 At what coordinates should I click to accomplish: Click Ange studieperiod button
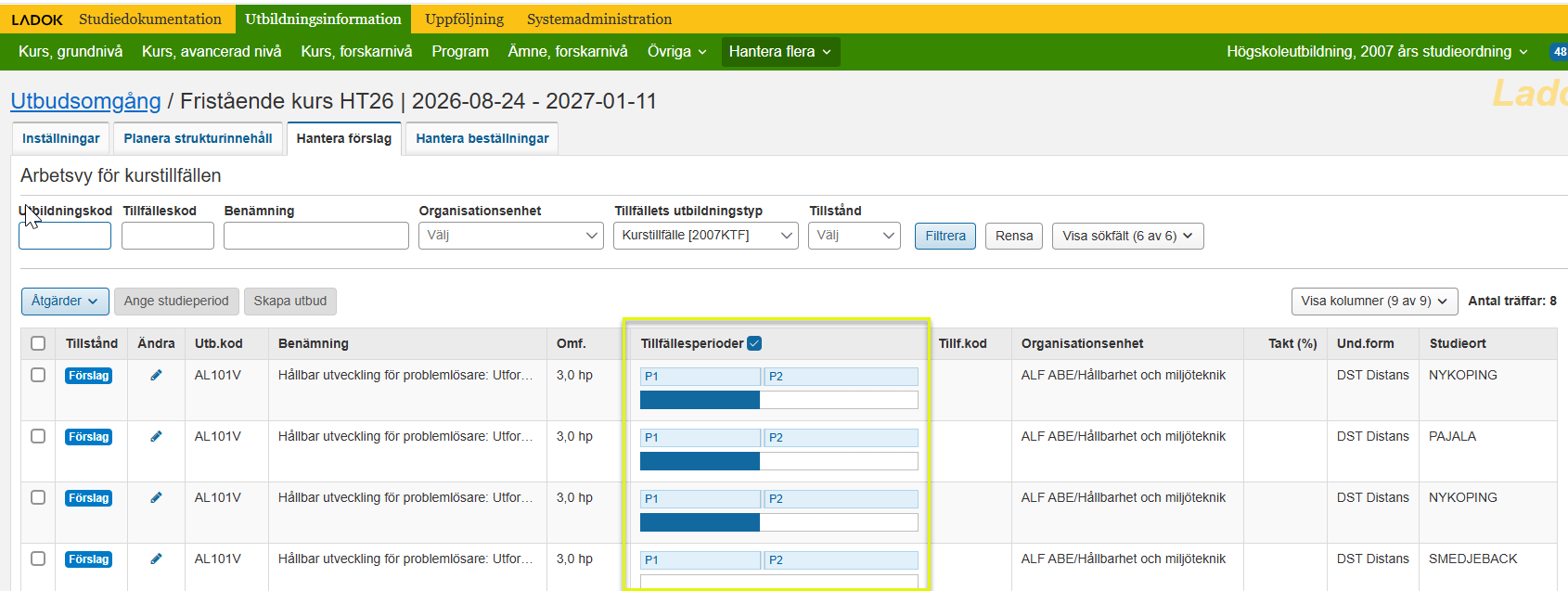[x=176, y=301]
